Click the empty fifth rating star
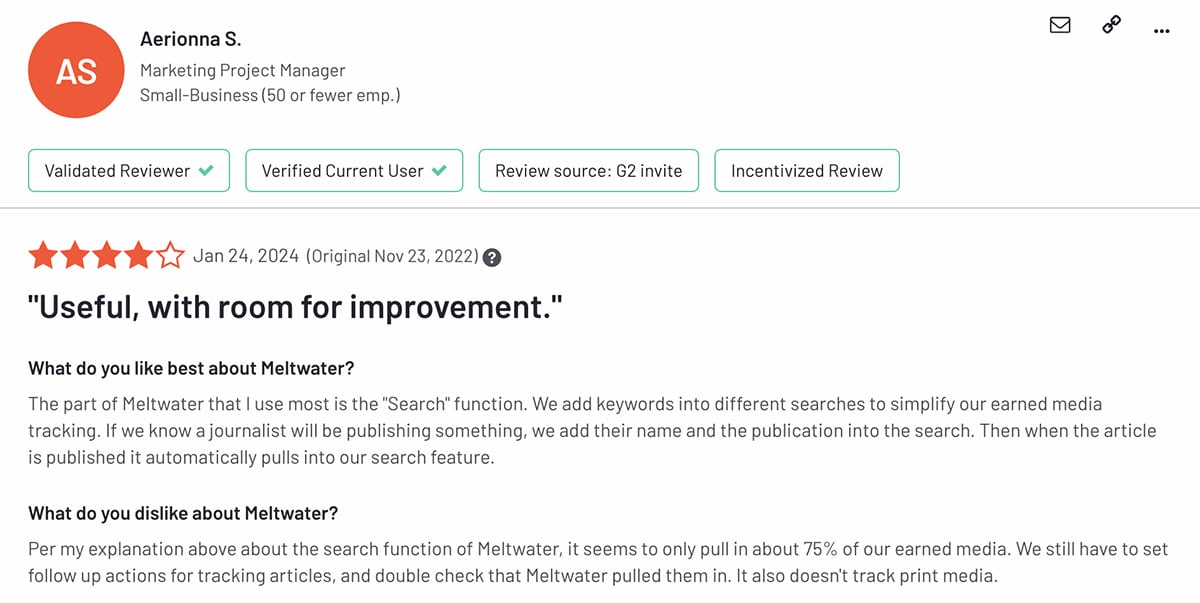 [x=170, y=256]
